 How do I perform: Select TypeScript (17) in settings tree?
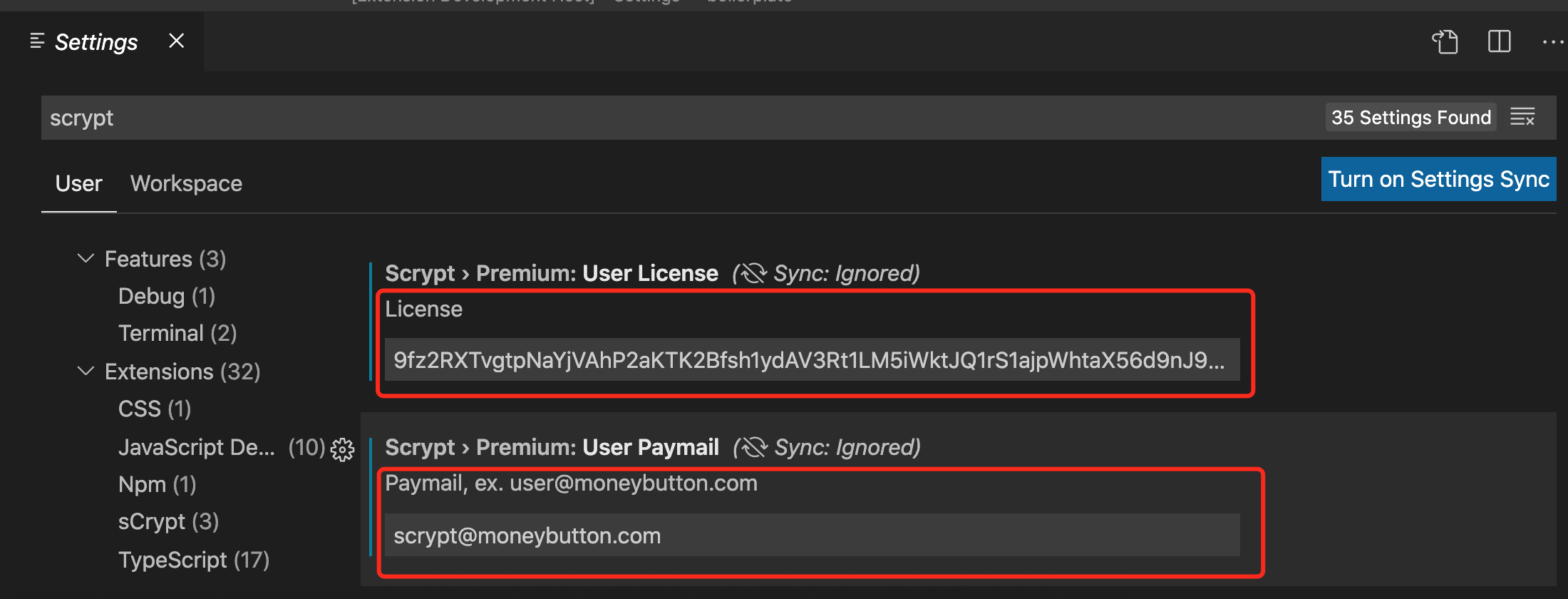(194, 560)
